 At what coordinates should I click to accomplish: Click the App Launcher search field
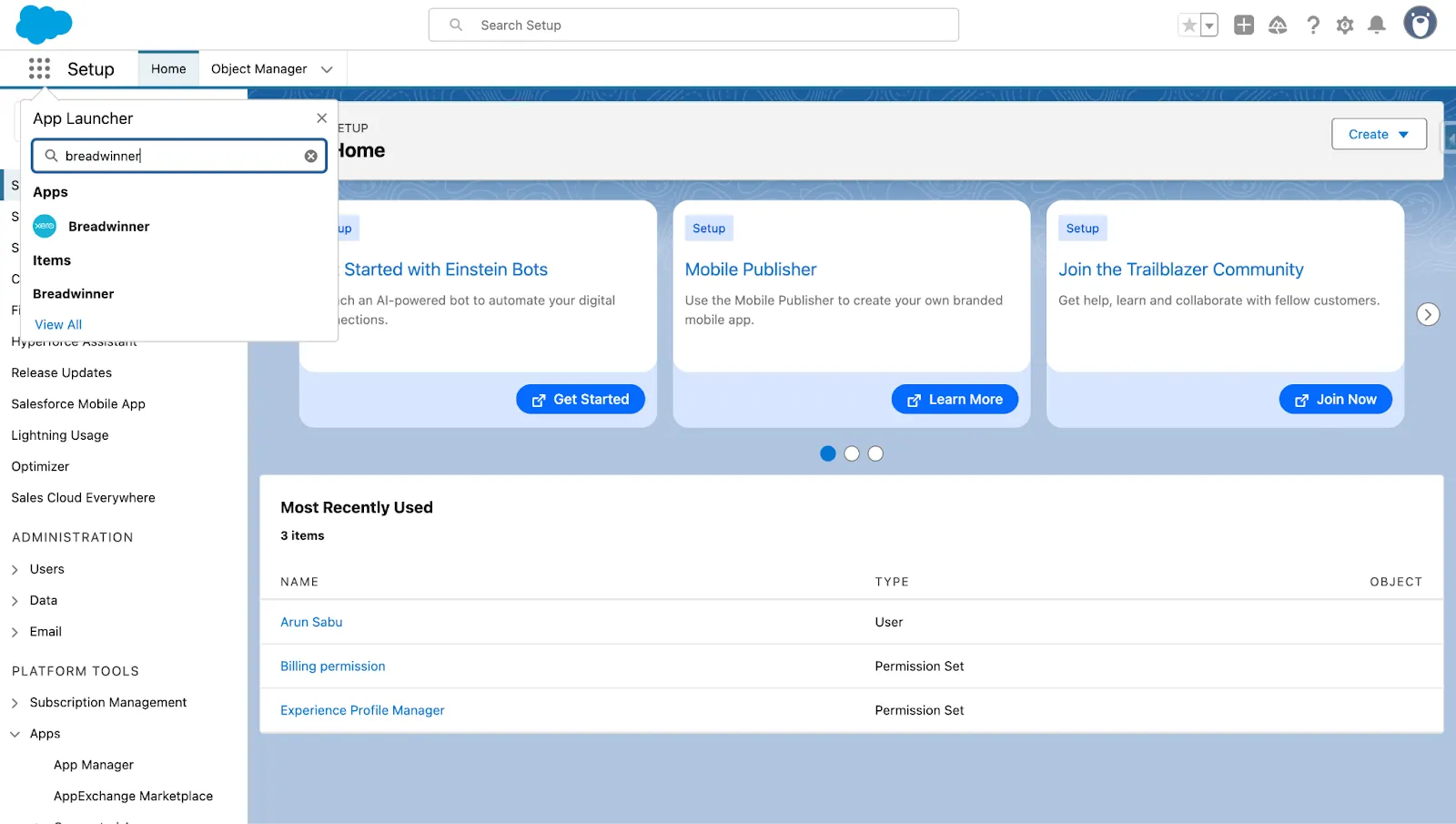tap(179, 156)
